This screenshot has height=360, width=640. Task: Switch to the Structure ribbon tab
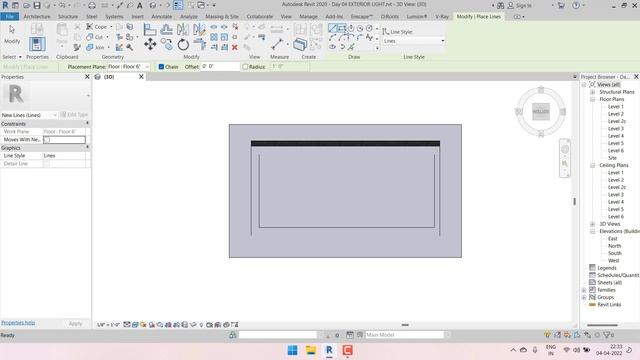[x=68, y=17]
